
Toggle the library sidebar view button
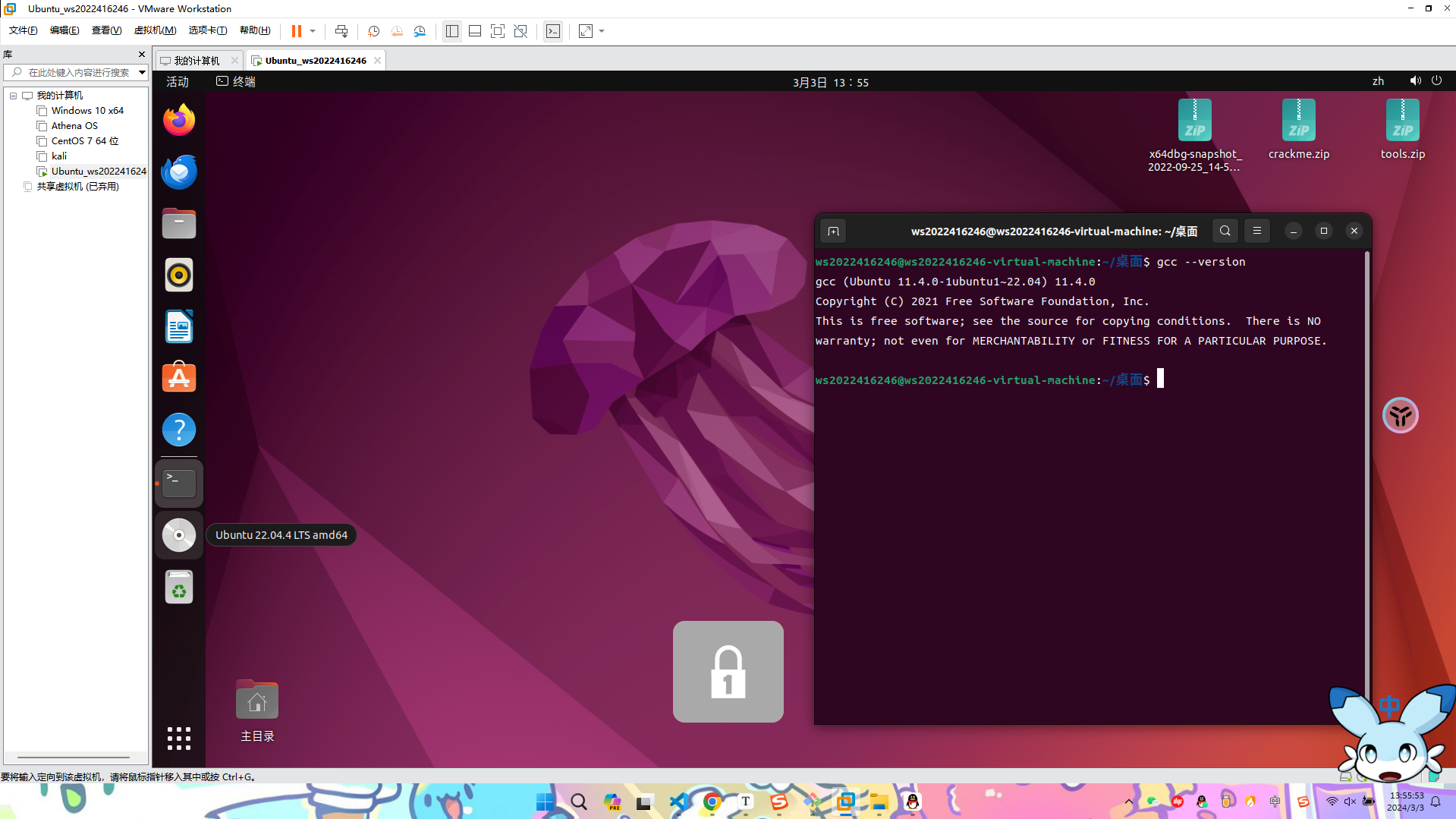tap(452, 31)
